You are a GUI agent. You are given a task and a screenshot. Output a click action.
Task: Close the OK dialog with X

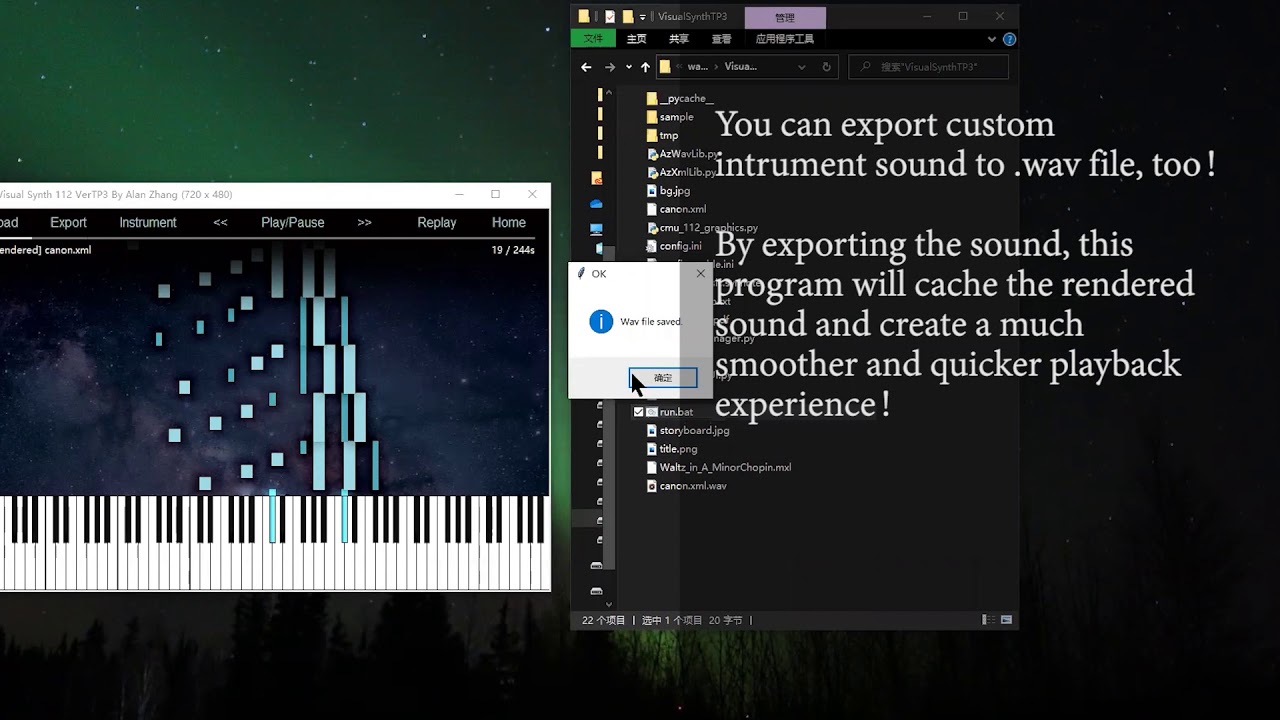click(700, 273)
